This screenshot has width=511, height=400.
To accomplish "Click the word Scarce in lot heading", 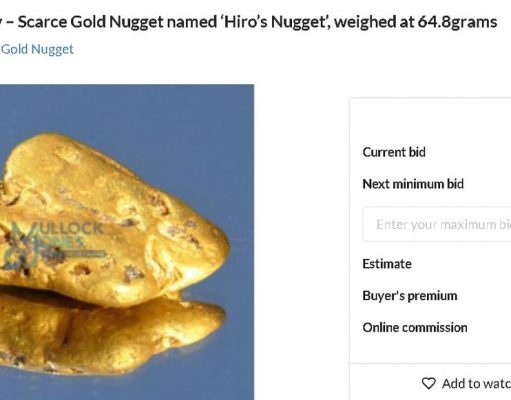I will pos(42,22).
